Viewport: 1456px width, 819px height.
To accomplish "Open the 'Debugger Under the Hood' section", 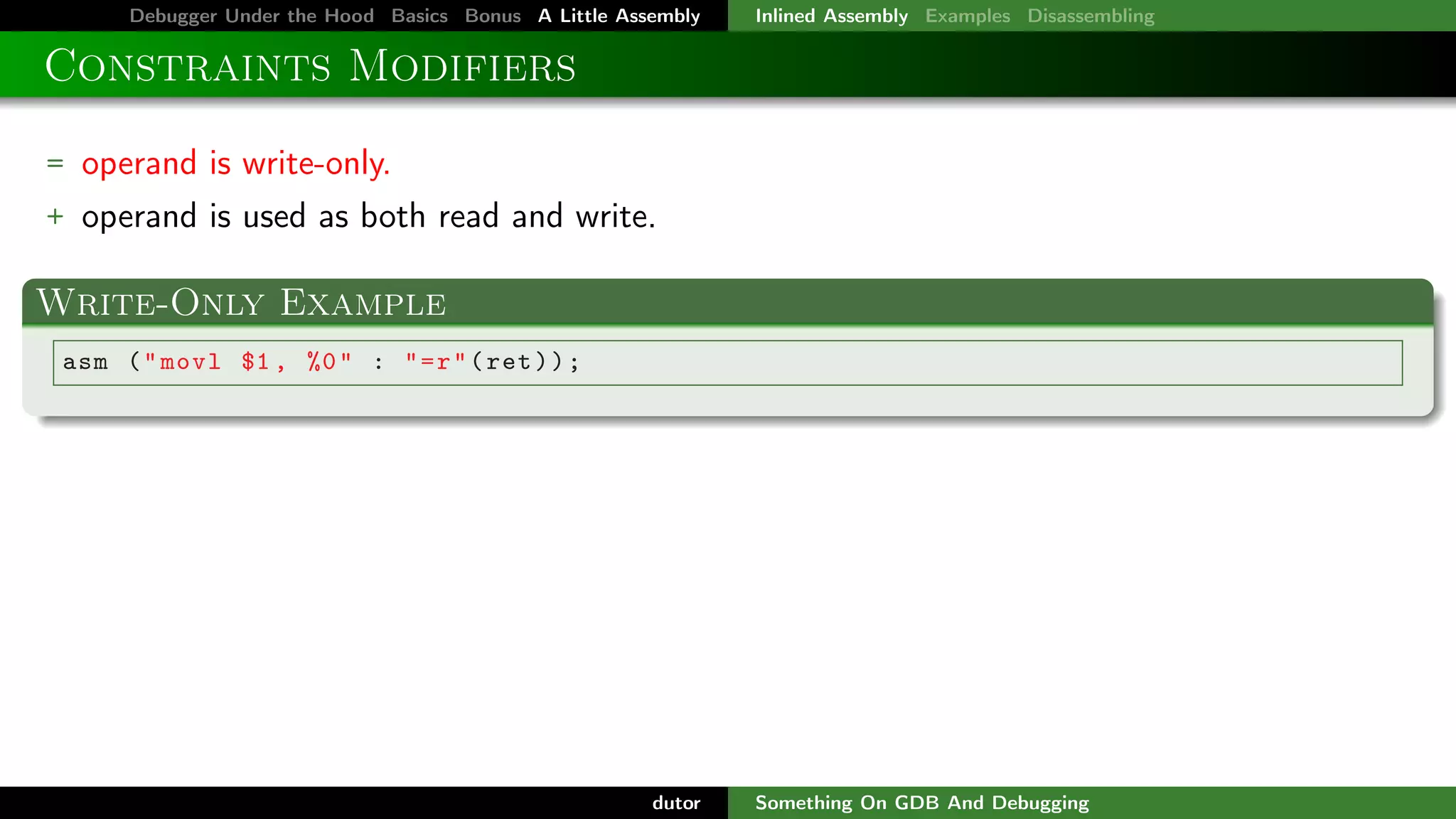I will [x=252, y=16].
